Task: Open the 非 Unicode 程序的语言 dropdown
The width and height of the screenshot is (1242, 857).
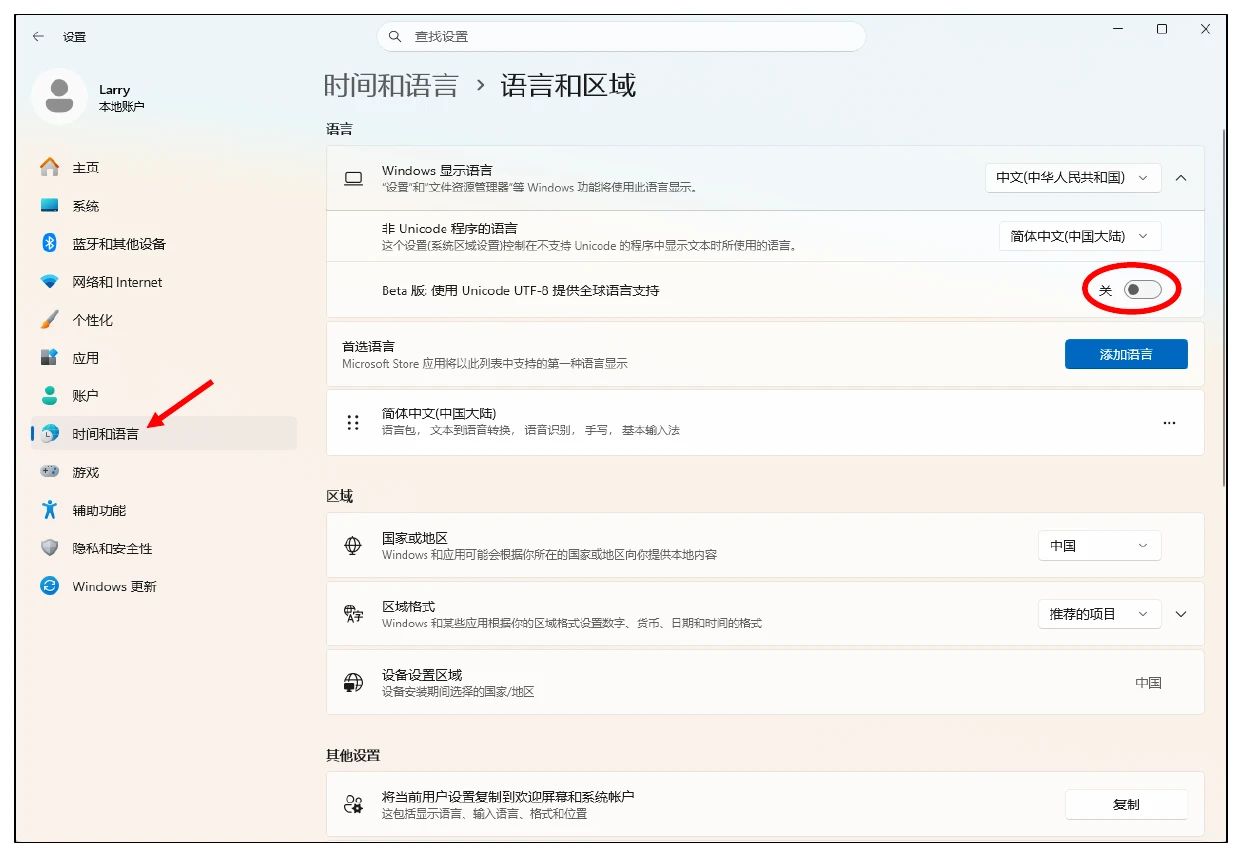Action: [x=1080, y=236]
